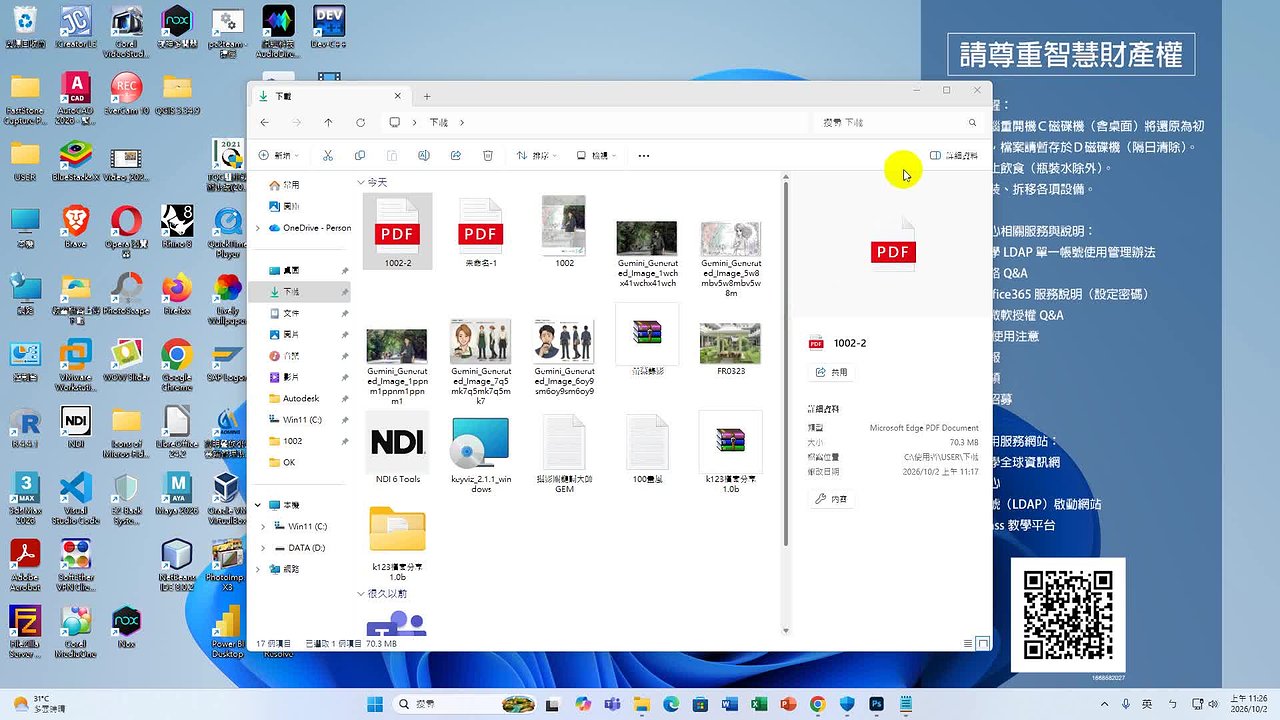
Task: Navigate up one folder level with up arrow
Action: tap(328, 122)
